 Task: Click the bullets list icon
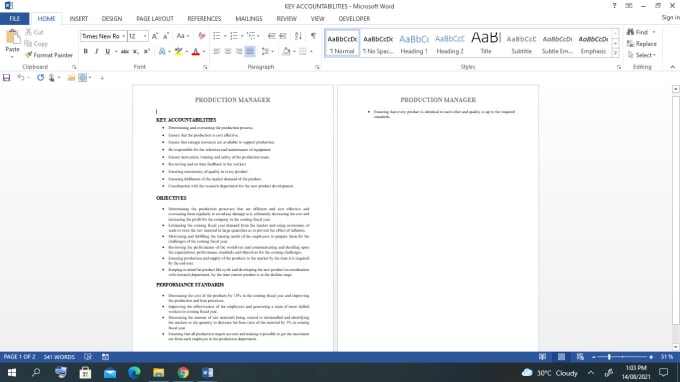tap(217, 36)
